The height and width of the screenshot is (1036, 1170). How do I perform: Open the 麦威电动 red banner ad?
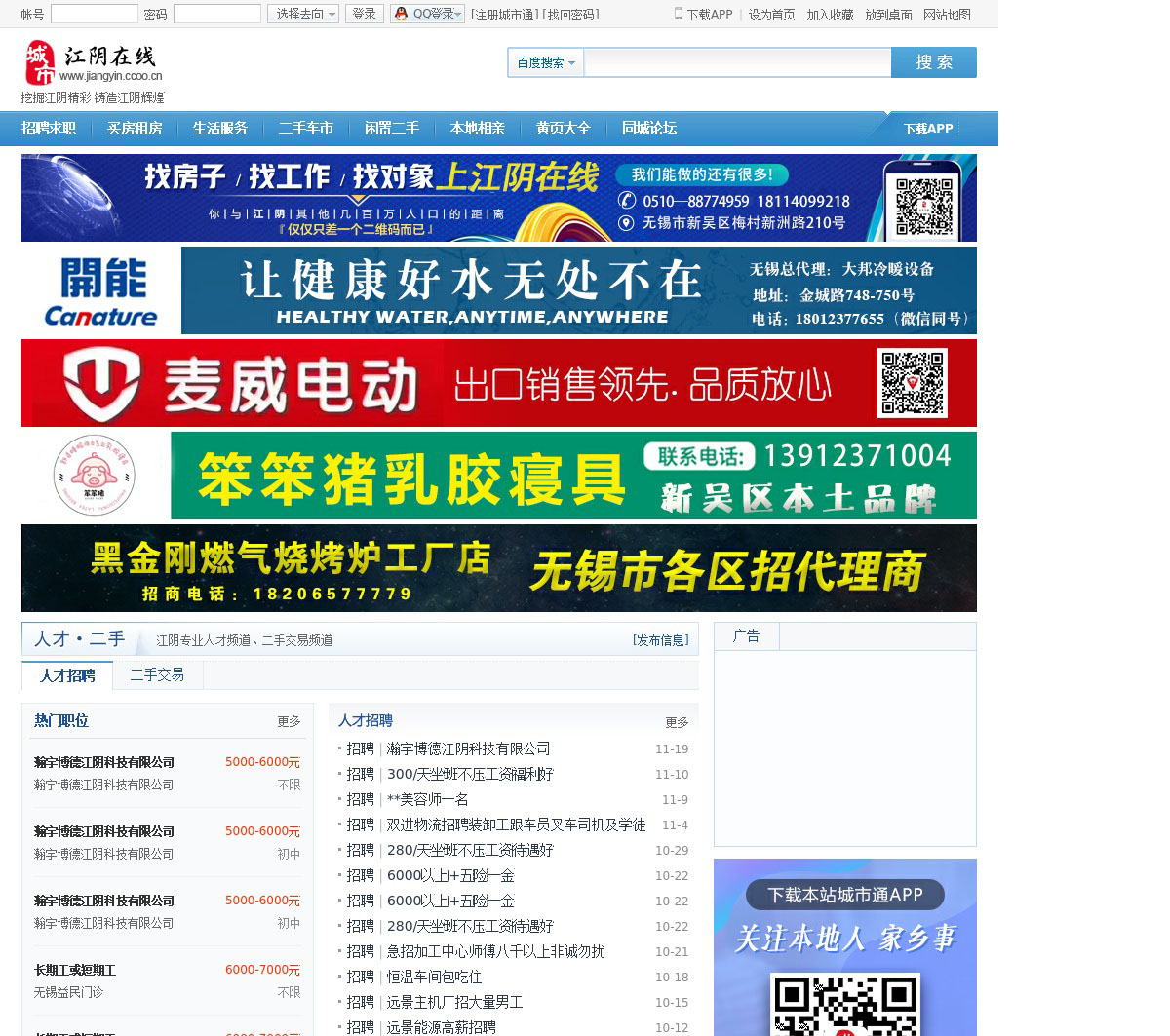(x=499, y=383)
